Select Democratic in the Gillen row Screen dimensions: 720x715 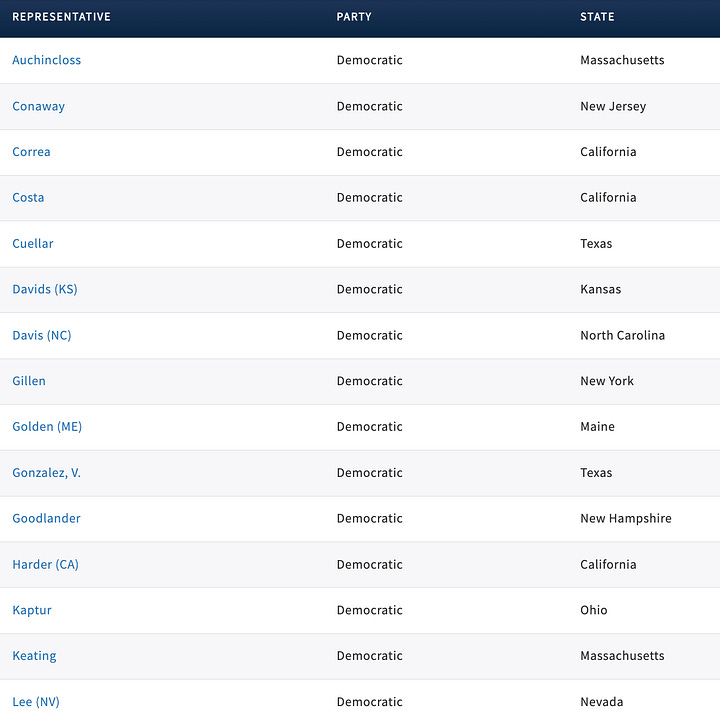click(x=370, y=381)
